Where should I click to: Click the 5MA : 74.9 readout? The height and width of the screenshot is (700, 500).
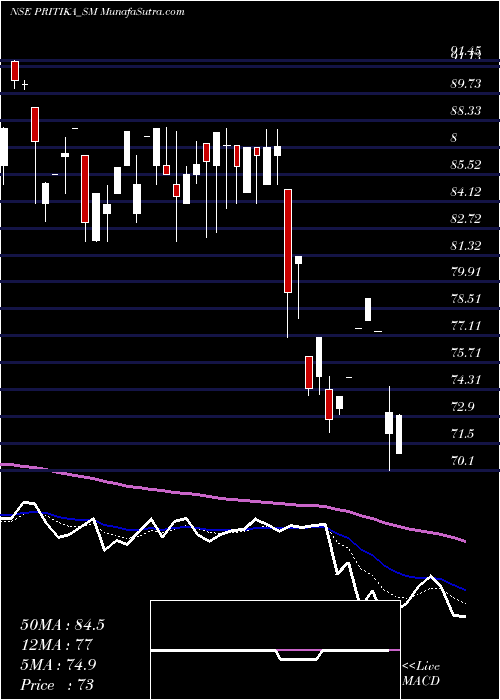click(x=59, y=665)
